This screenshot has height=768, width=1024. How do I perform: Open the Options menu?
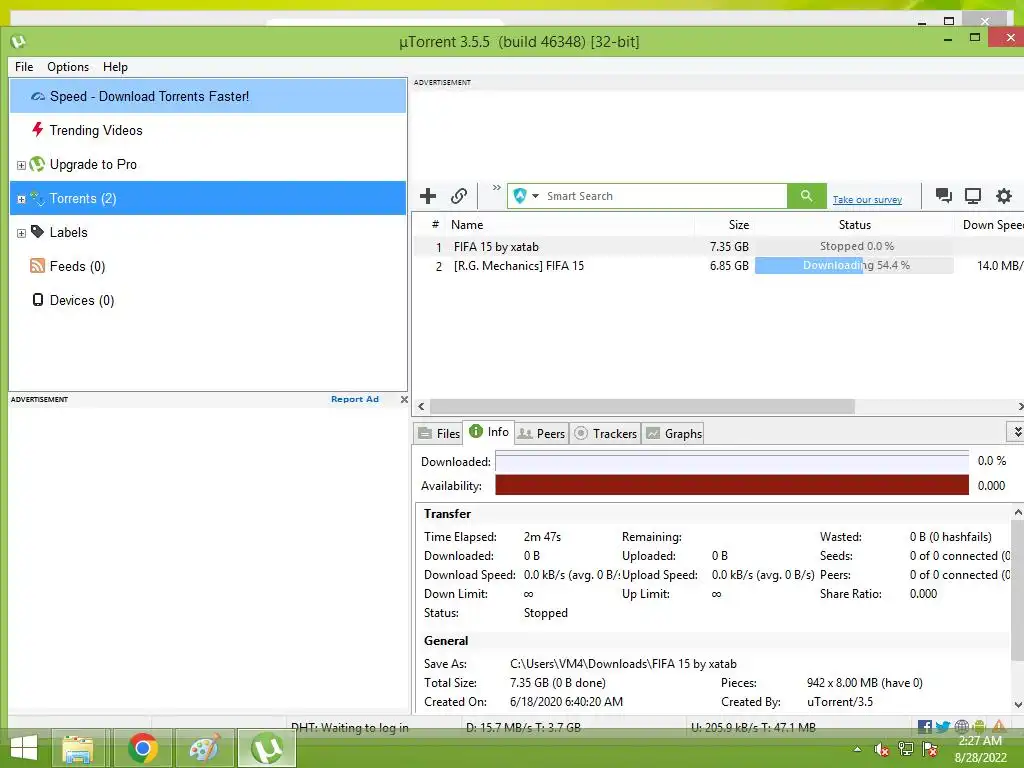[68, 67]
